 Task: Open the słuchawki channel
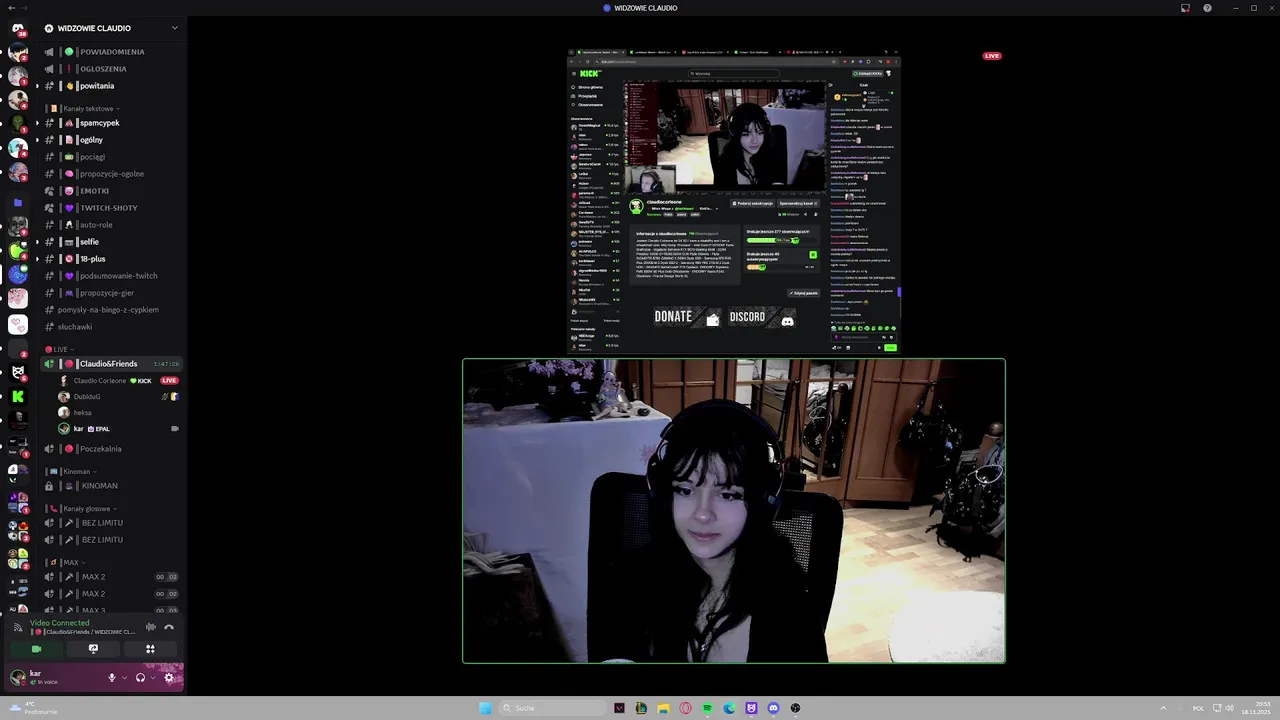(x=110, y=327)
